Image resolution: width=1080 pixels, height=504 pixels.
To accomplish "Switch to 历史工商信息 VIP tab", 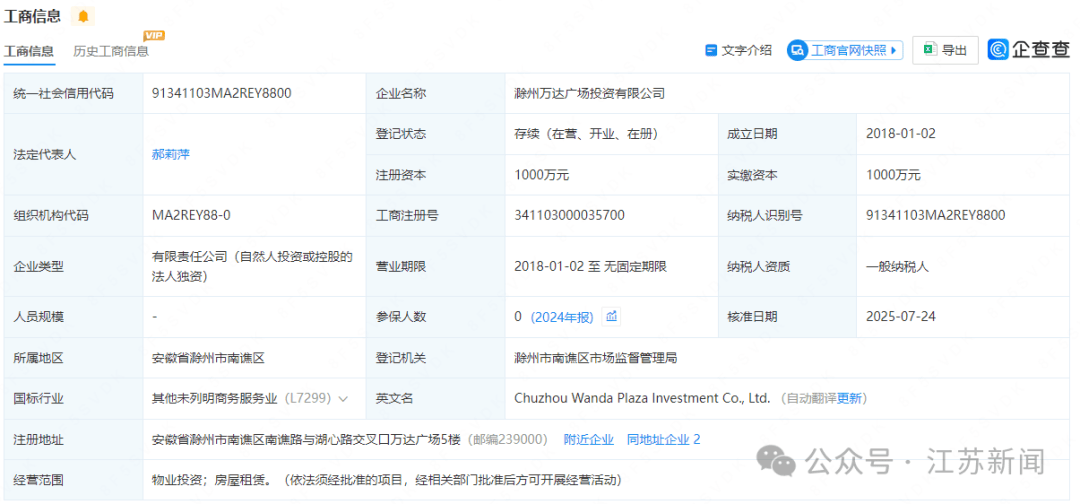I will click(x=111, y=51).
